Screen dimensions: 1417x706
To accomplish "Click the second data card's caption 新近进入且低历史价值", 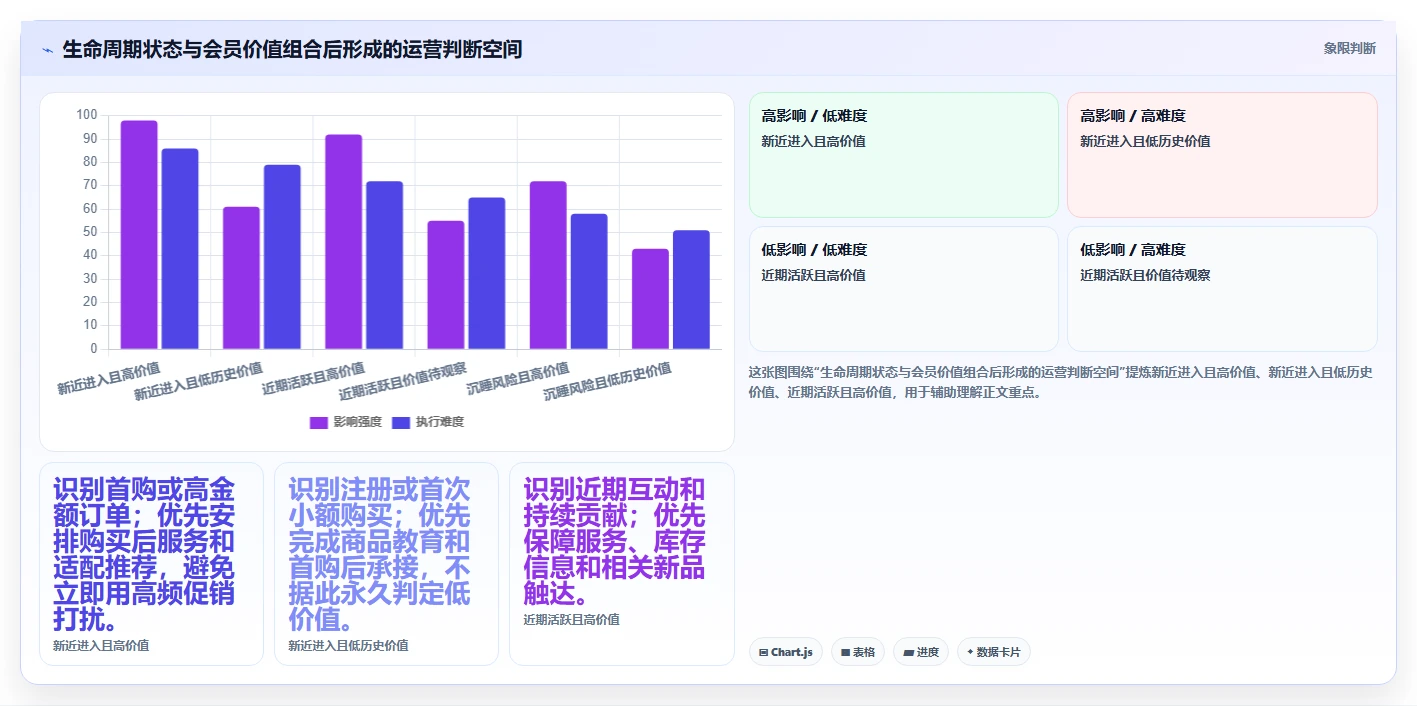I will tap(348, 646).
